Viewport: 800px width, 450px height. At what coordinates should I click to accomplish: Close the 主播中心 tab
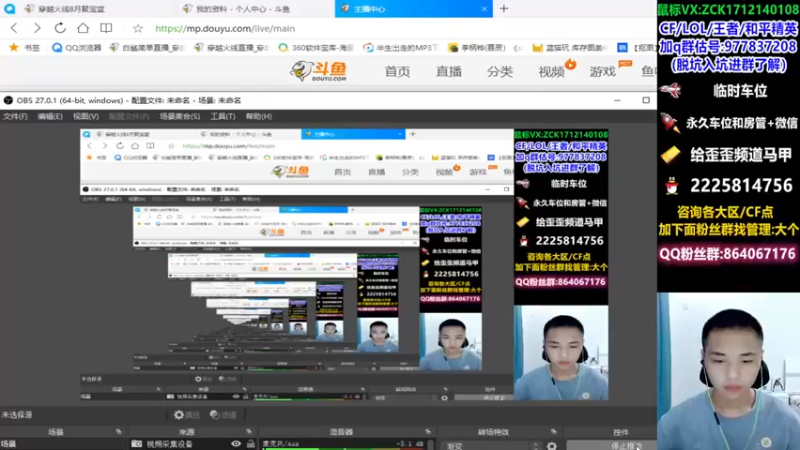click(484, 9)
